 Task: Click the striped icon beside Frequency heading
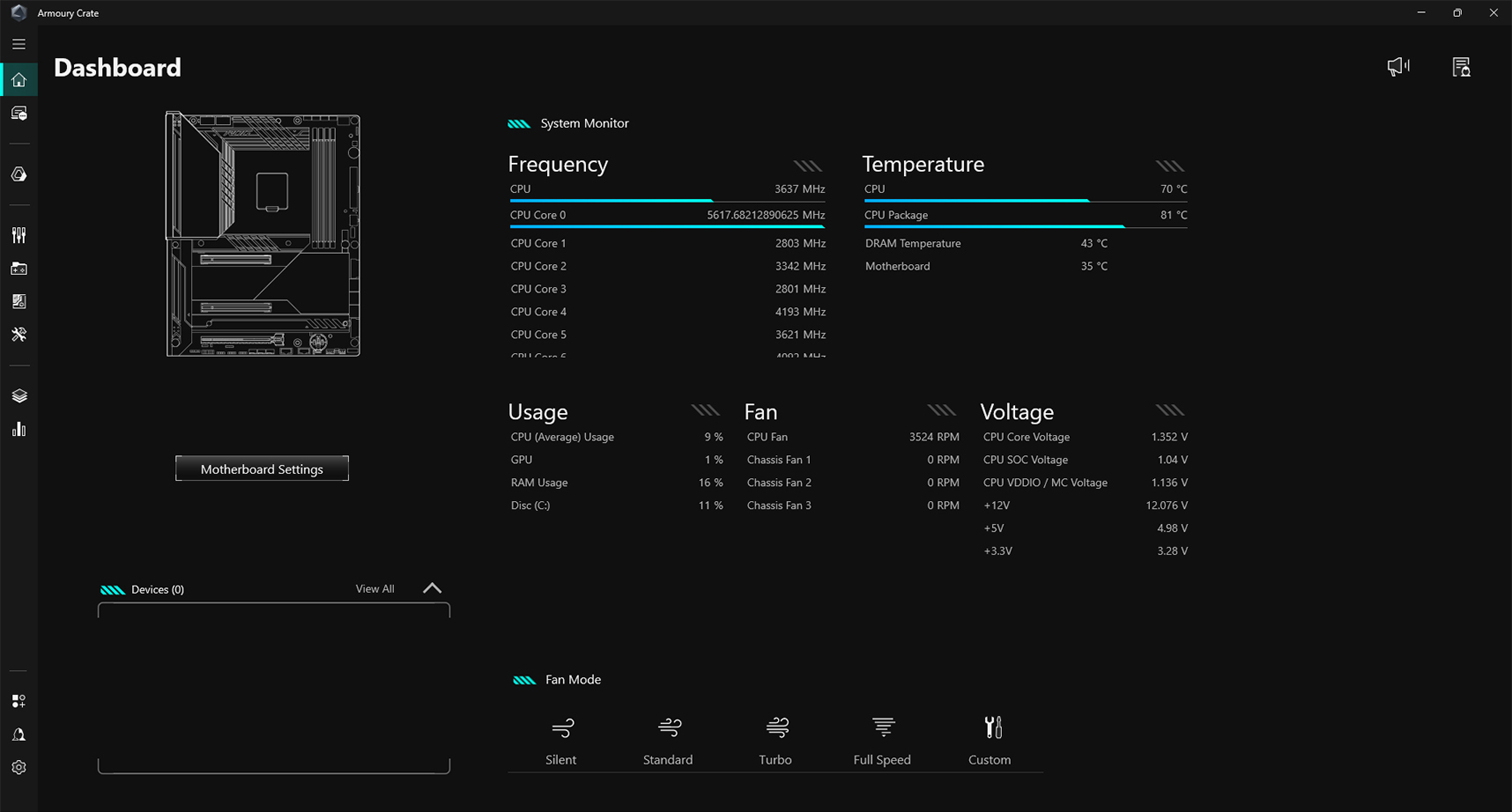pos(808,166)
